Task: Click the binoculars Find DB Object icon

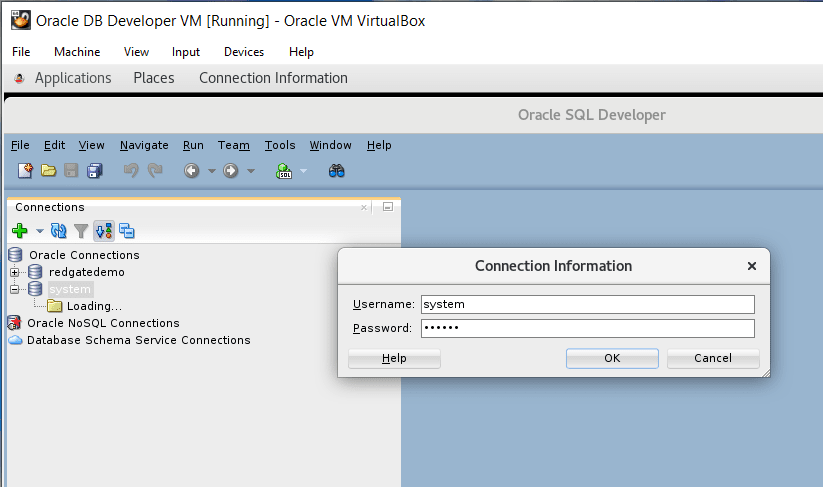Action: click(336, 171)
